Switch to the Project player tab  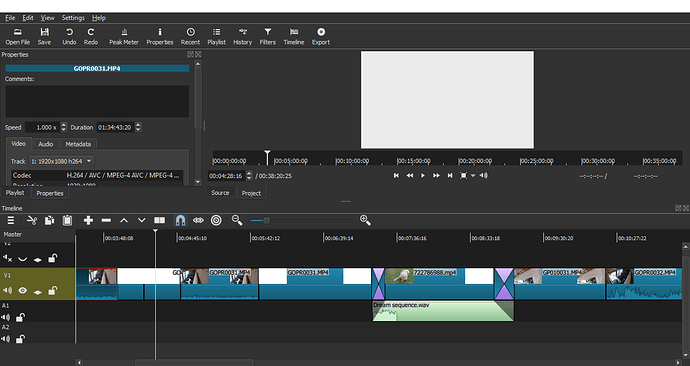(251, 193)
